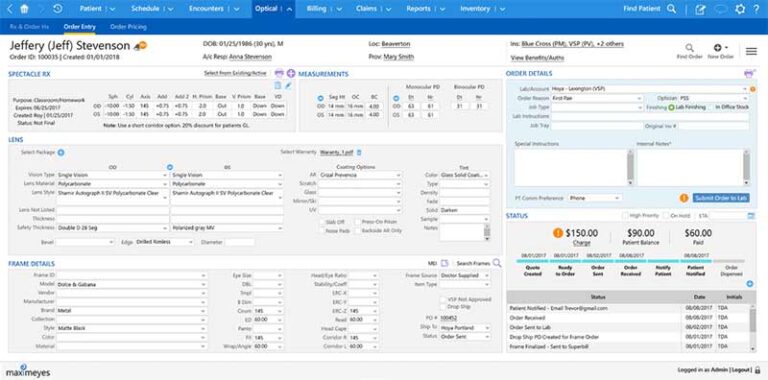Open the hamburger menu icon
Image resolution: width=768 pixels, height=380 pixels.
[751, 51]
